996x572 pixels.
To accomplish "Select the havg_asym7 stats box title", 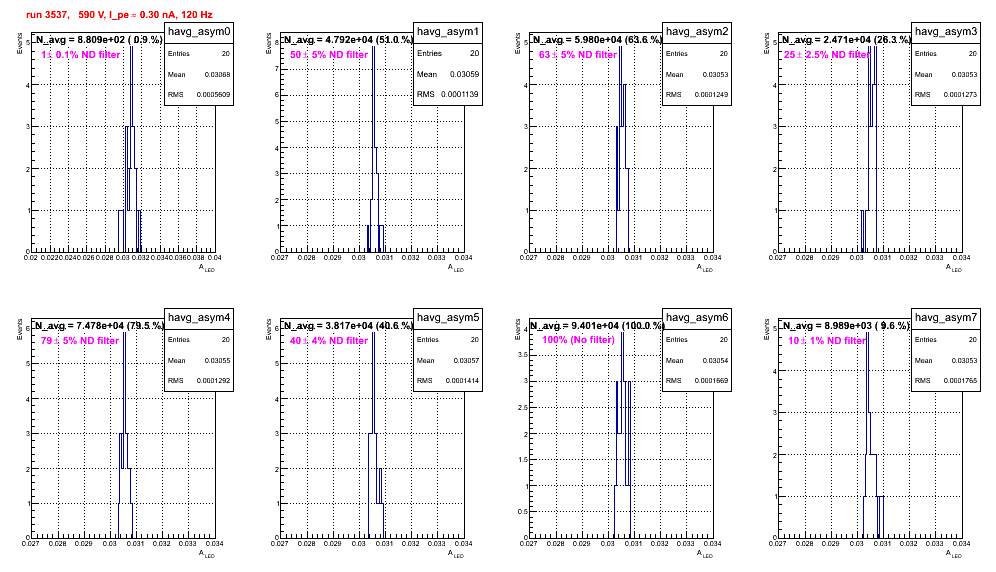I will coord(946,318).
